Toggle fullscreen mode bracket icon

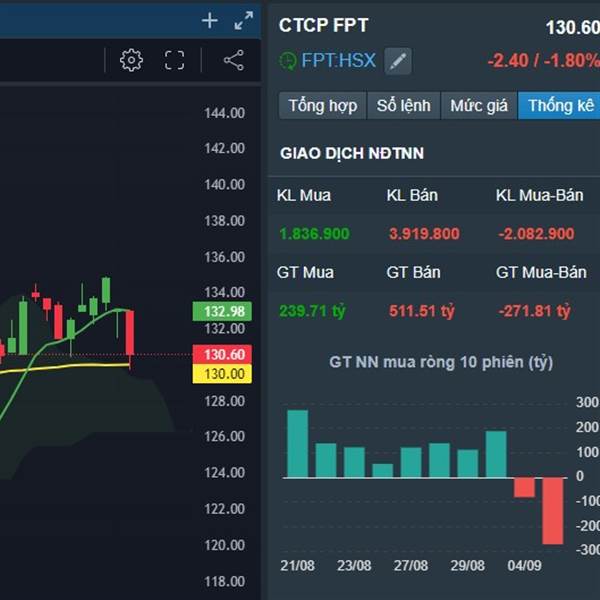click(174, 60)
